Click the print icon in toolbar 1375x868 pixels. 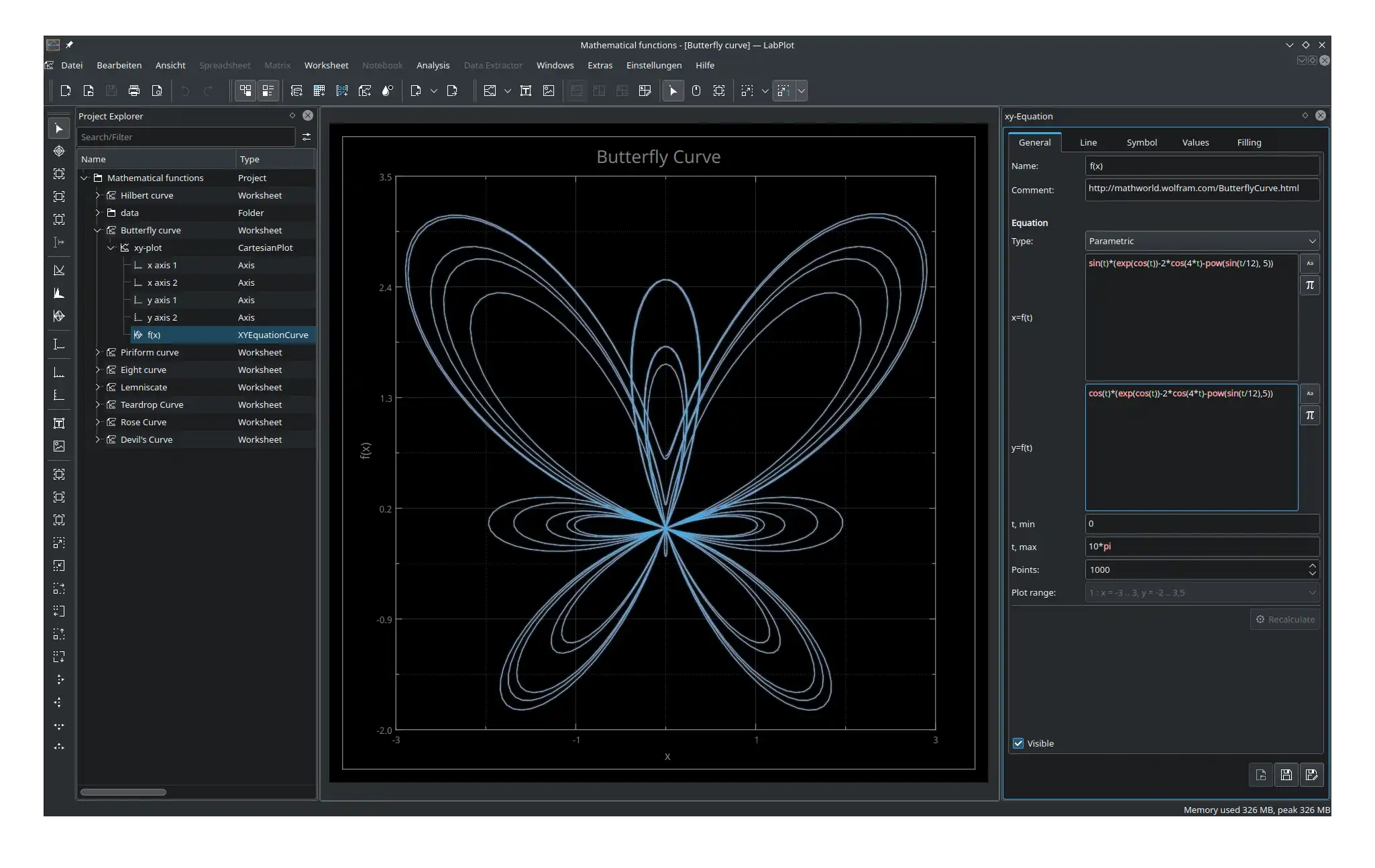tap(133, 90)
